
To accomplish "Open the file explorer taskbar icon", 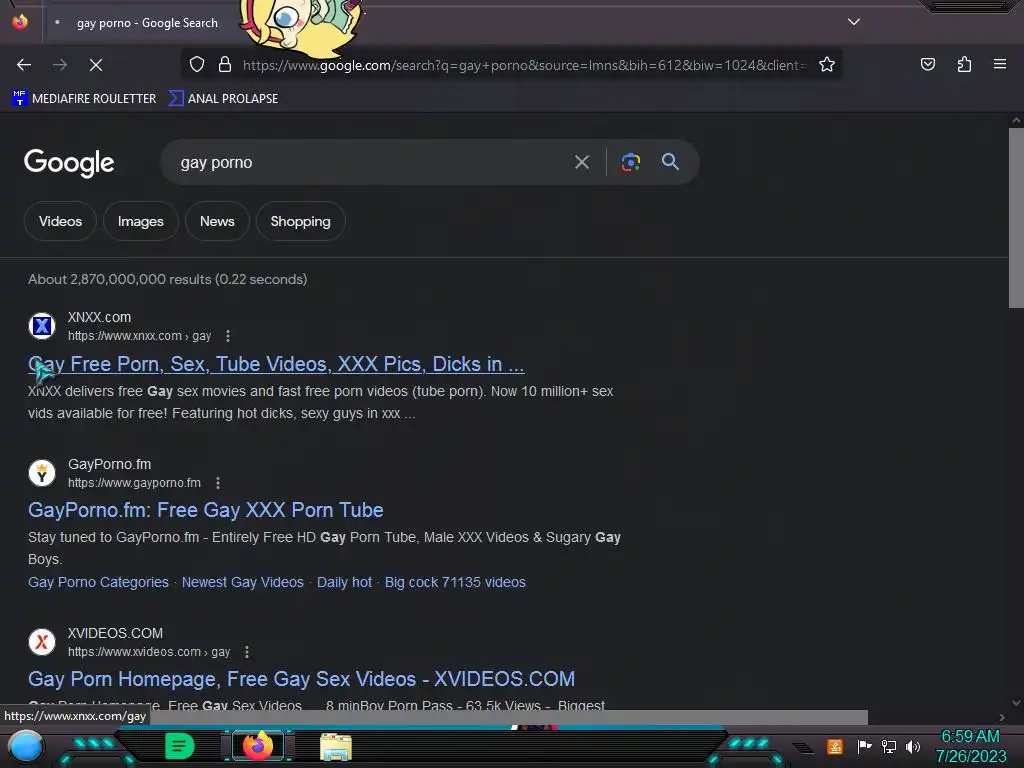I will click(x=336, y=746).
